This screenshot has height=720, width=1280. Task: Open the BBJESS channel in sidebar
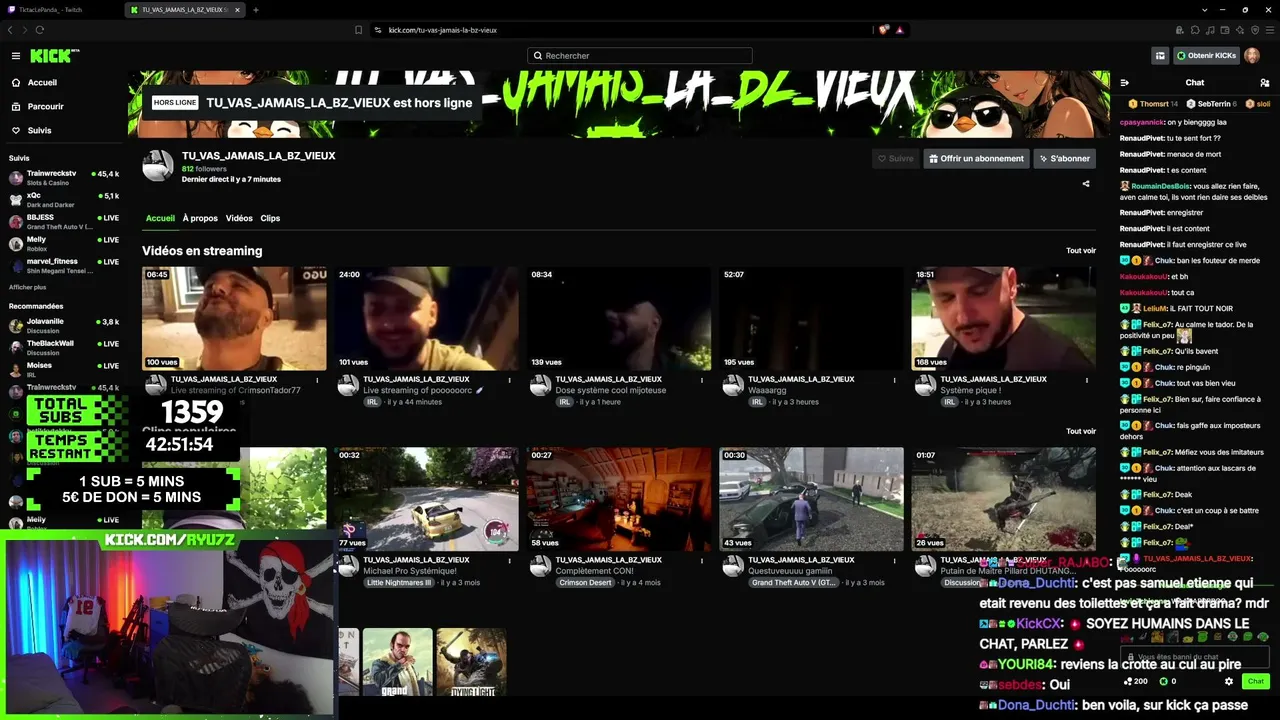pos(64,221)
